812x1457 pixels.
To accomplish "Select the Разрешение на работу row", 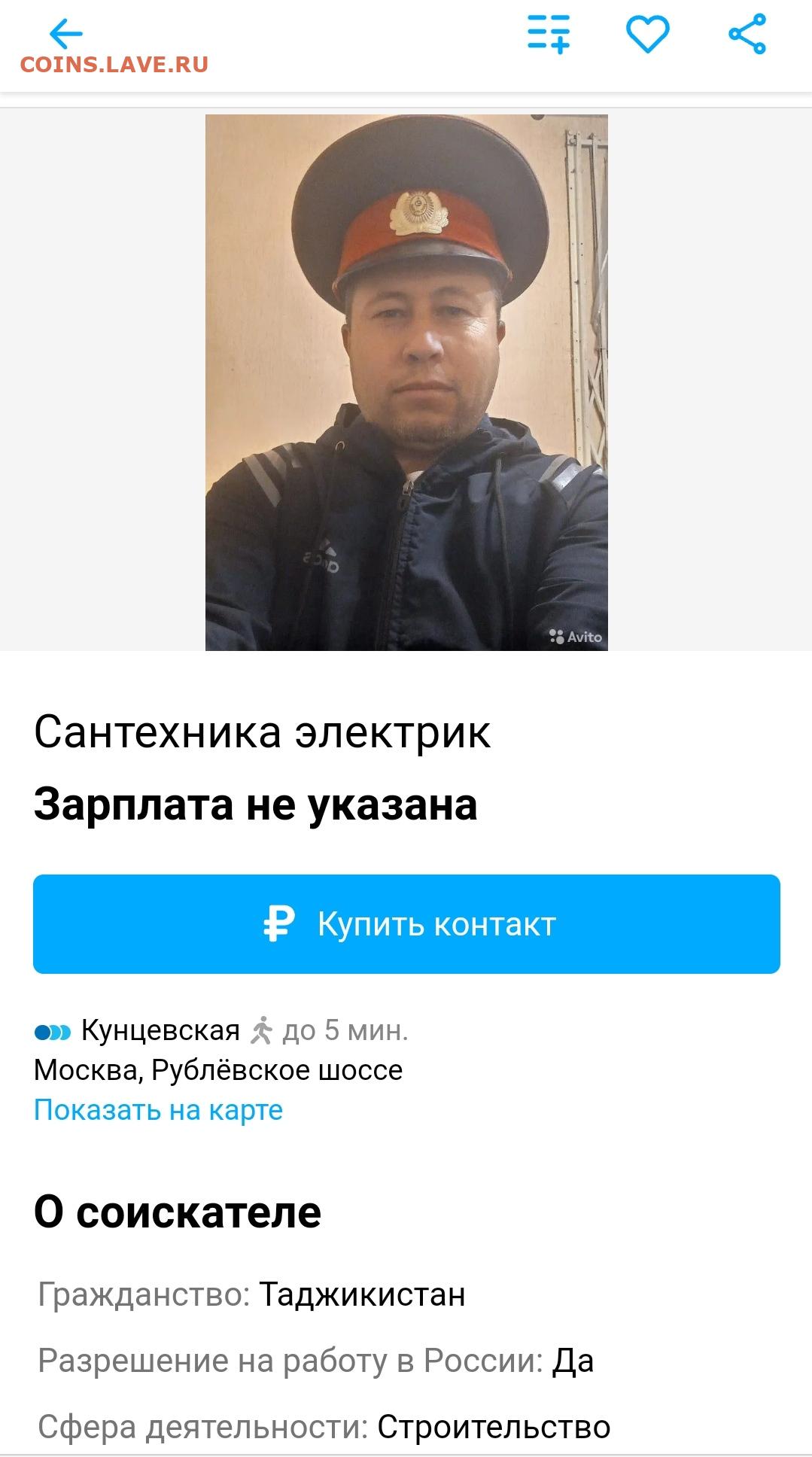I will 316,1361.
